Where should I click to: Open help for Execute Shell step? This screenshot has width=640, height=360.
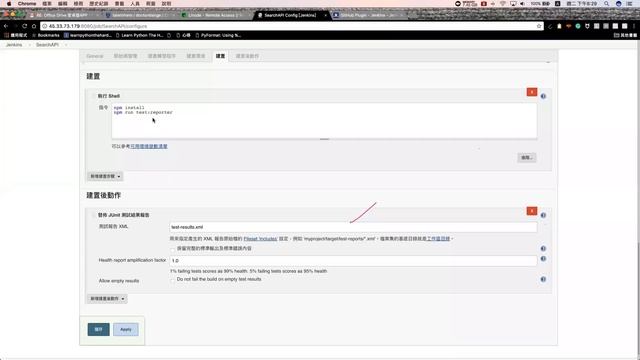543,96
